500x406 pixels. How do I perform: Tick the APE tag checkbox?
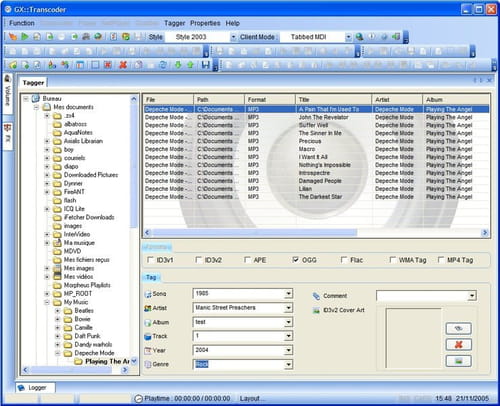tap(247, 260)
